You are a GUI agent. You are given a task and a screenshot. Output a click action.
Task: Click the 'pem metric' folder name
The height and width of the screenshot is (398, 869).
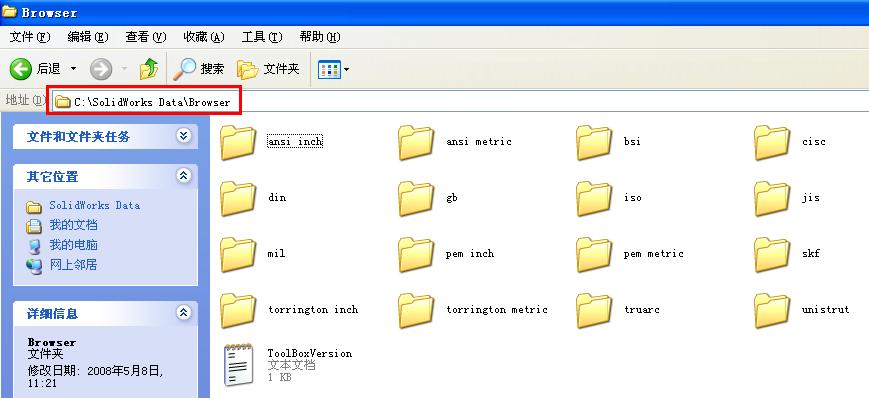[x=653, y=253]
